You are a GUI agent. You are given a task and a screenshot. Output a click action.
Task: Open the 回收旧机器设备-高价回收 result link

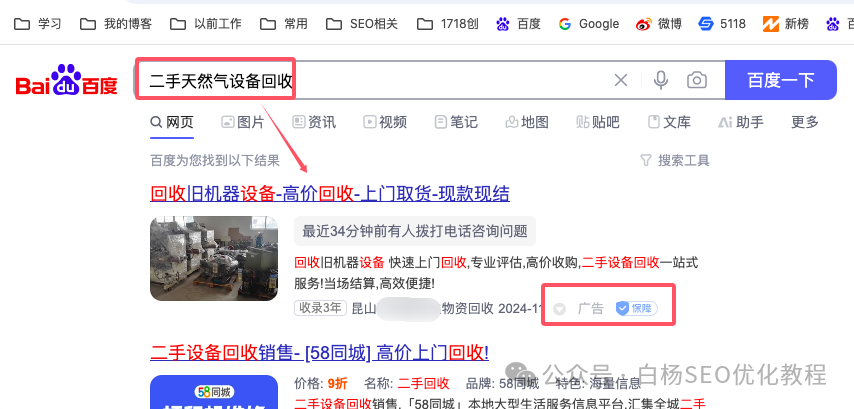(x=330, y=193)
